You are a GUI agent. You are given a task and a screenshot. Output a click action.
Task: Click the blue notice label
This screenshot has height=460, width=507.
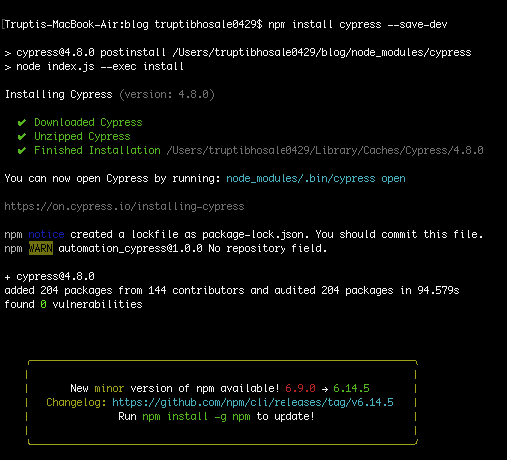46,234
